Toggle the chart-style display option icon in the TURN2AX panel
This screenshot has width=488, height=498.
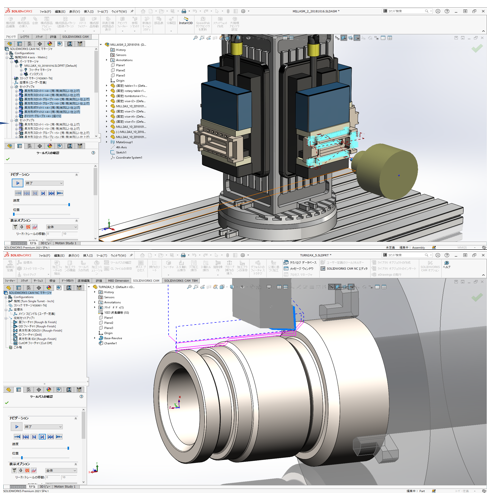(x=34, y=470)
